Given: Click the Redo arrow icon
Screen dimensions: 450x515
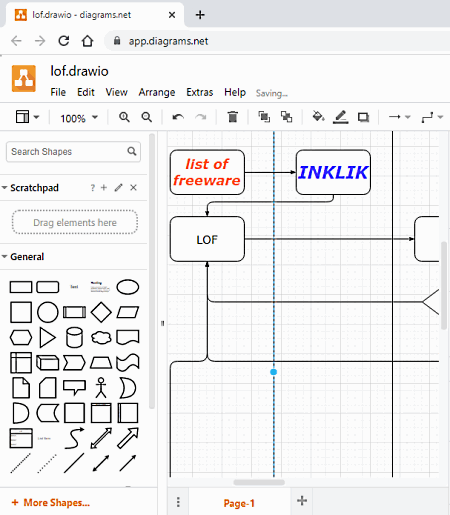Looking at the screenshot, I should (200, 117).
